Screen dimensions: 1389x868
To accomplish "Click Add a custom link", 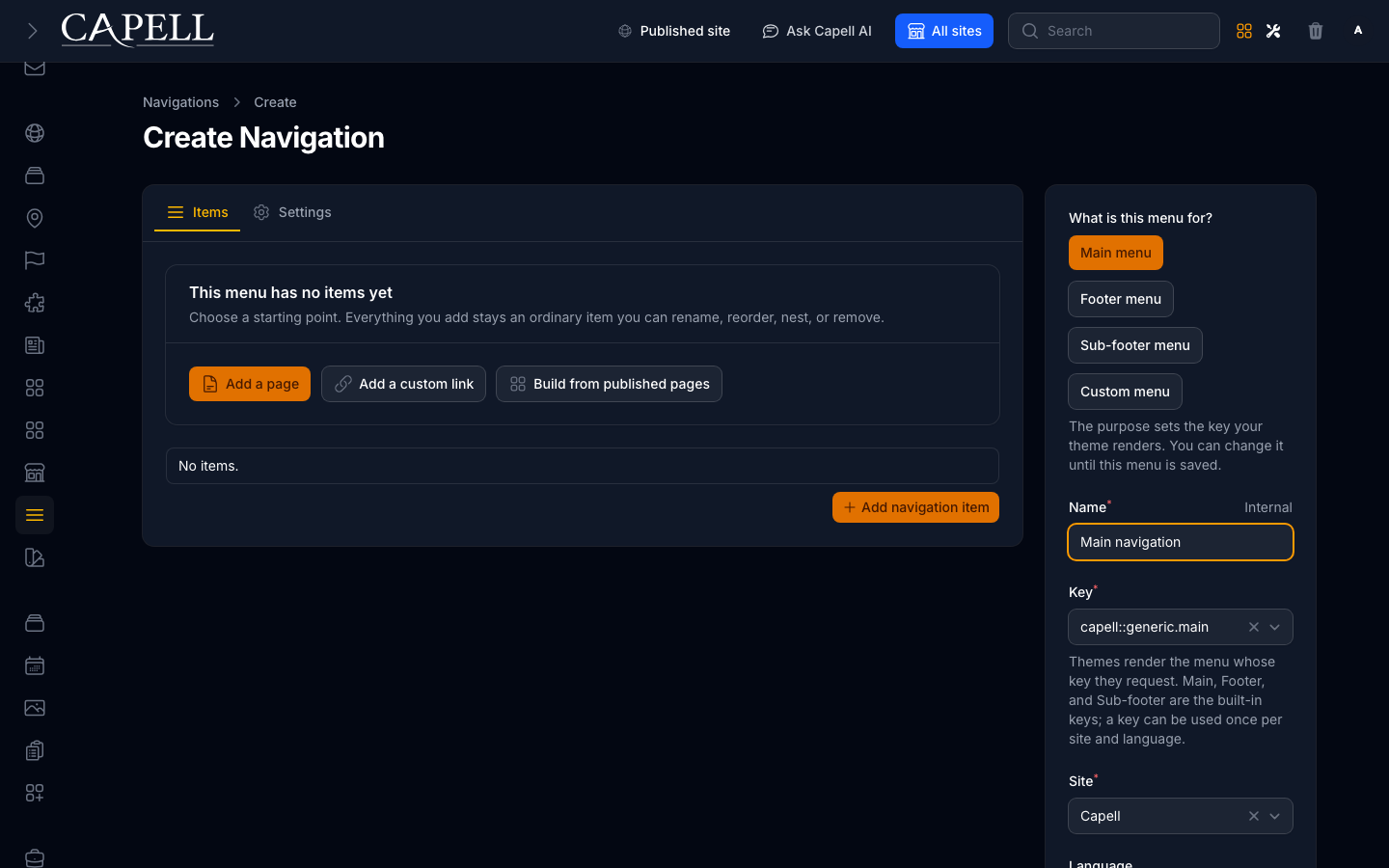I will click(x=404, y=384).
